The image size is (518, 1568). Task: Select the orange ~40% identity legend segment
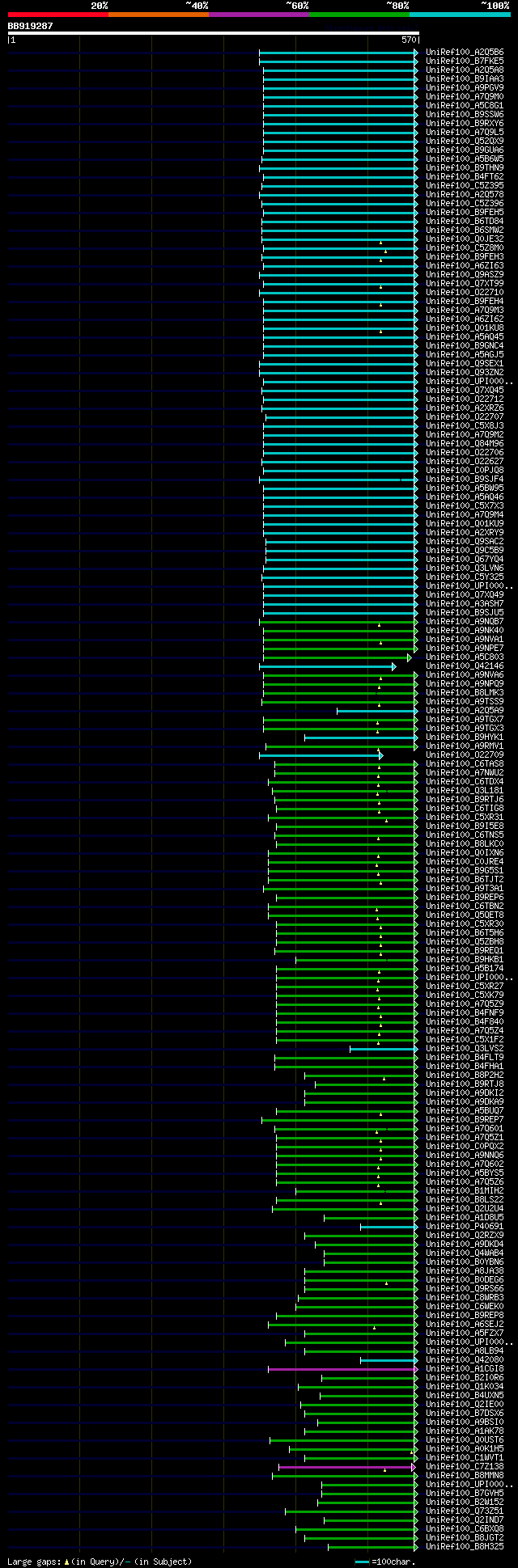tap(158, 15)
